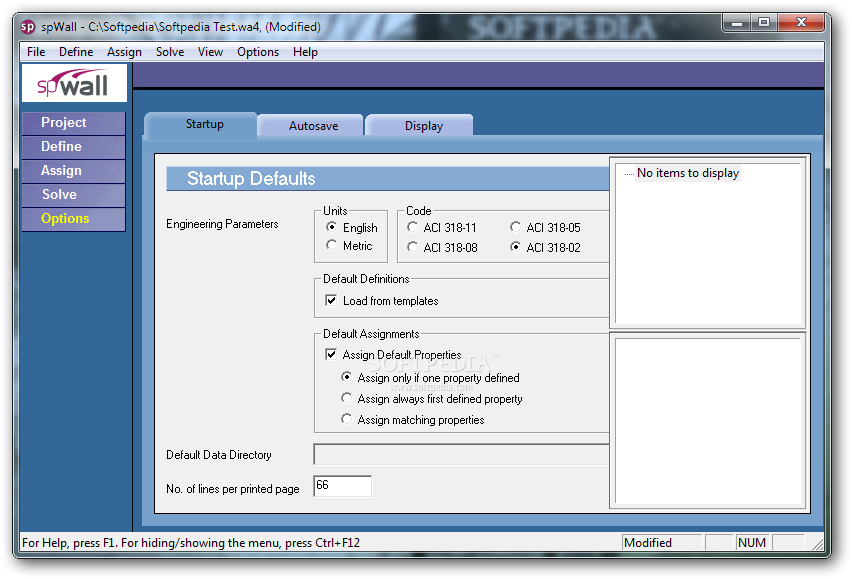Select the Assign sidebar button
The height and width of the screenshot is (579, 852).
(74, 171)
